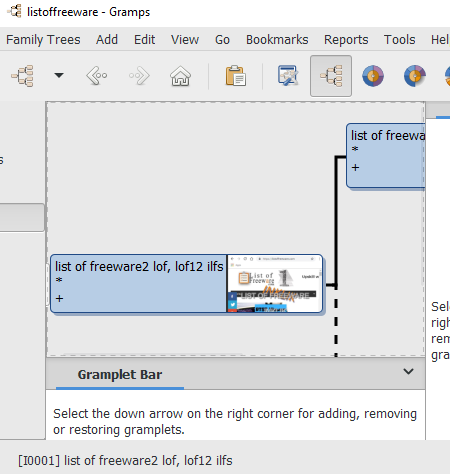Go back to previous person

pyautogui.click(x=97, y=76)
